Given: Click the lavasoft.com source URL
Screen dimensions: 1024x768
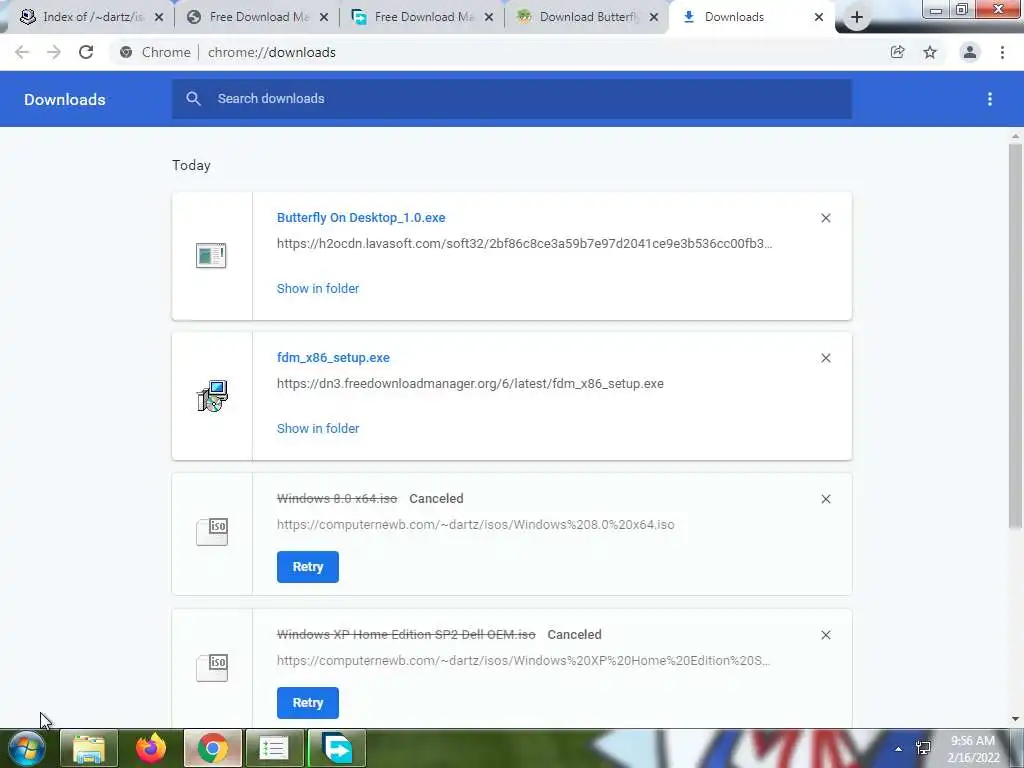Looking at the screenshot, I should coord(524,244).
